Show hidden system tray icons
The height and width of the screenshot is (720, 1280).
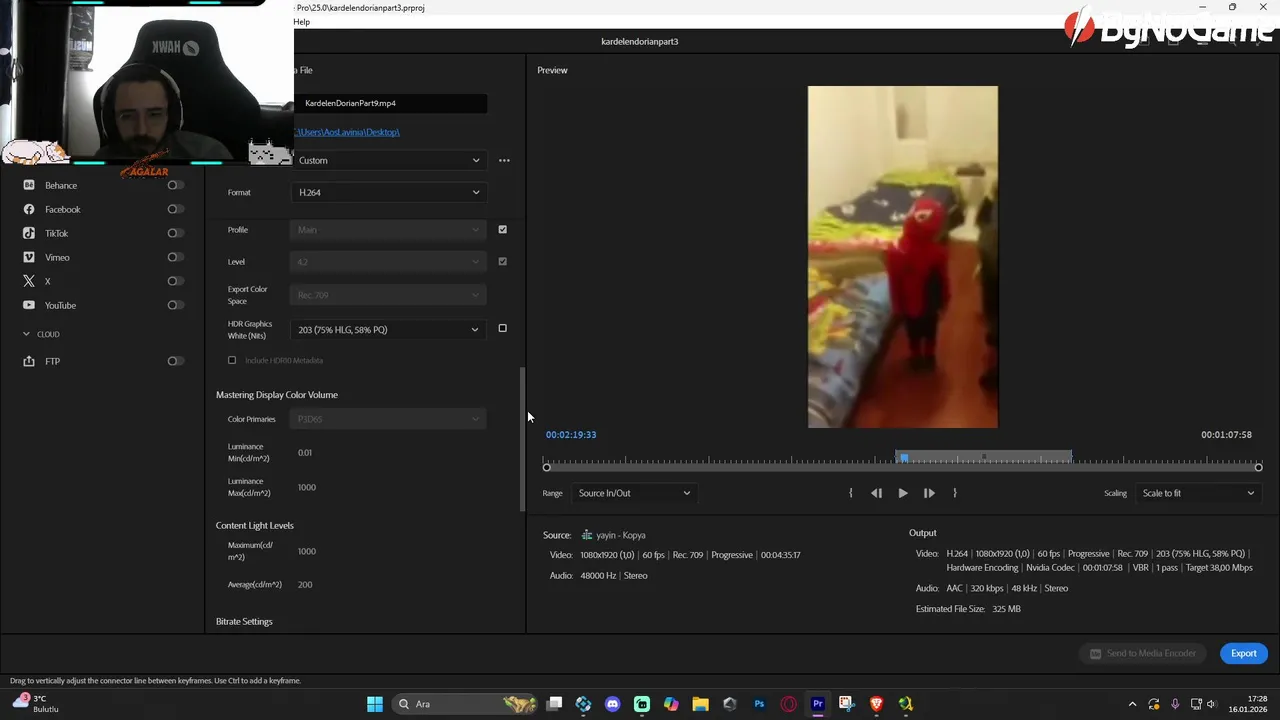pos(1132,704)
